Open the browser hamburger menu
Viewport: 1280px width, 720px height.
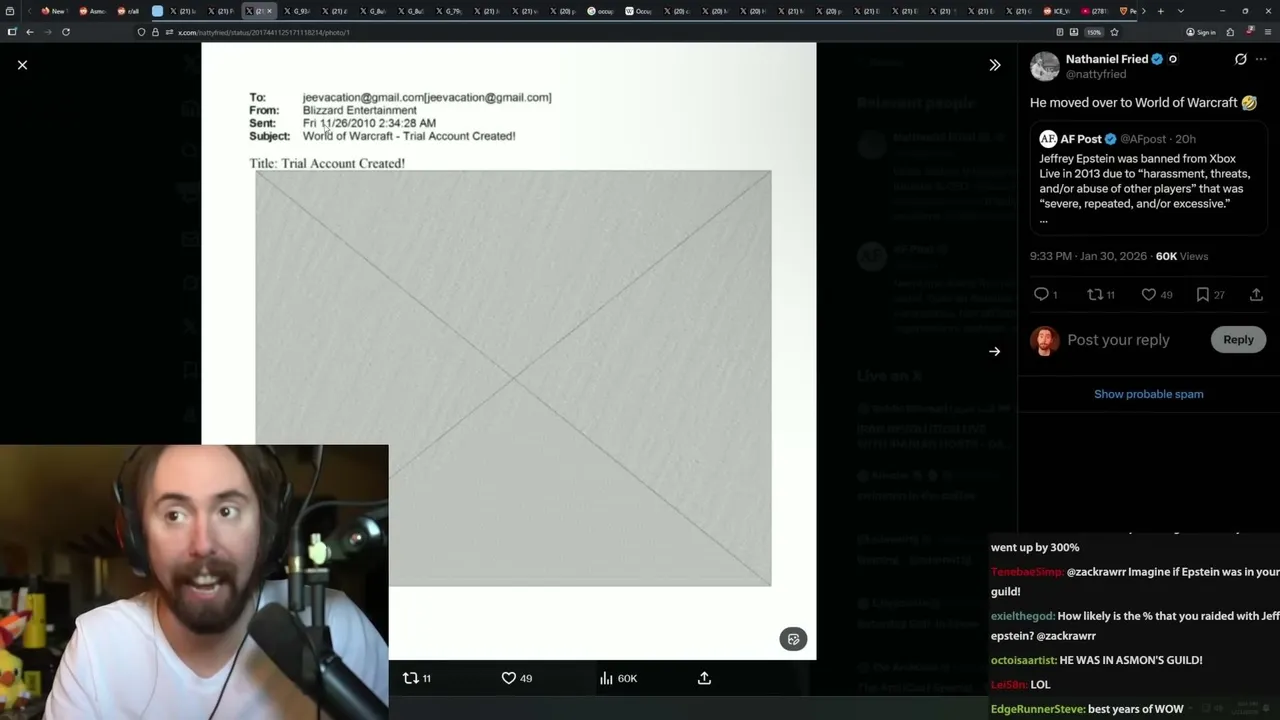click(1268, 32)
